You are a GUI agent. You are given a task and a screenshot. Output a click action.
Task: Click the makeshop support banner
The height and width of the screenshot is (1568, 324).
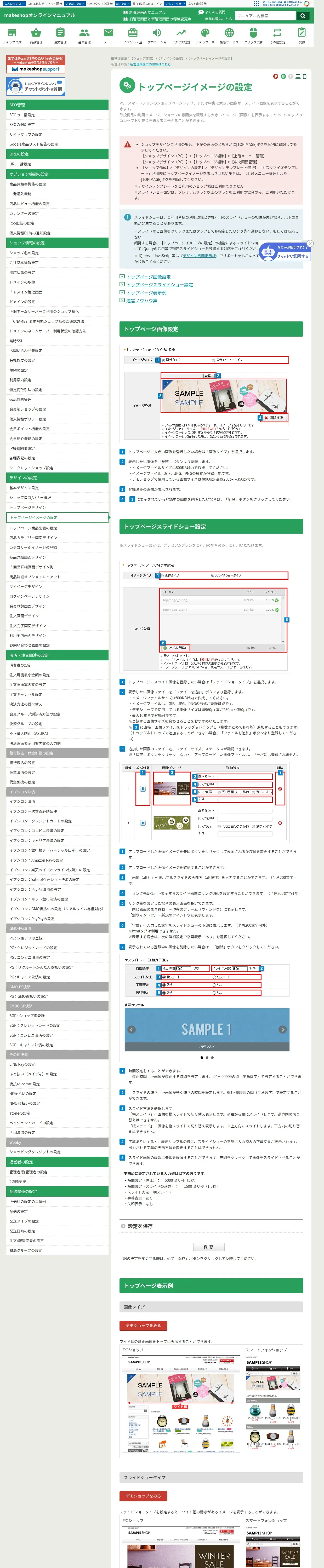[x=35, y=65]
